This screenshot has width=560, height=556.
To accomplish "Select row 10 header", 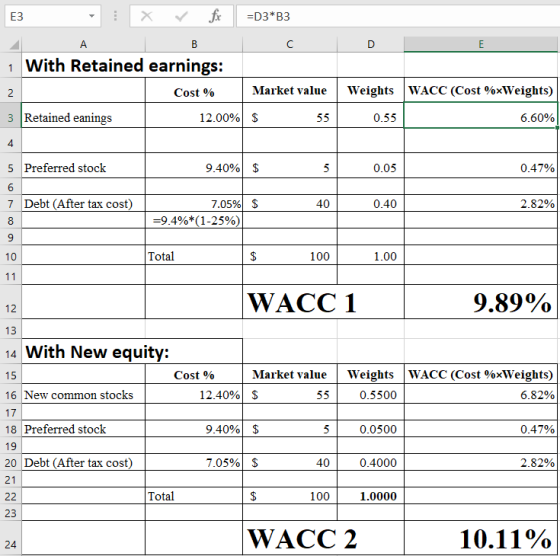I will click(11, 255).
